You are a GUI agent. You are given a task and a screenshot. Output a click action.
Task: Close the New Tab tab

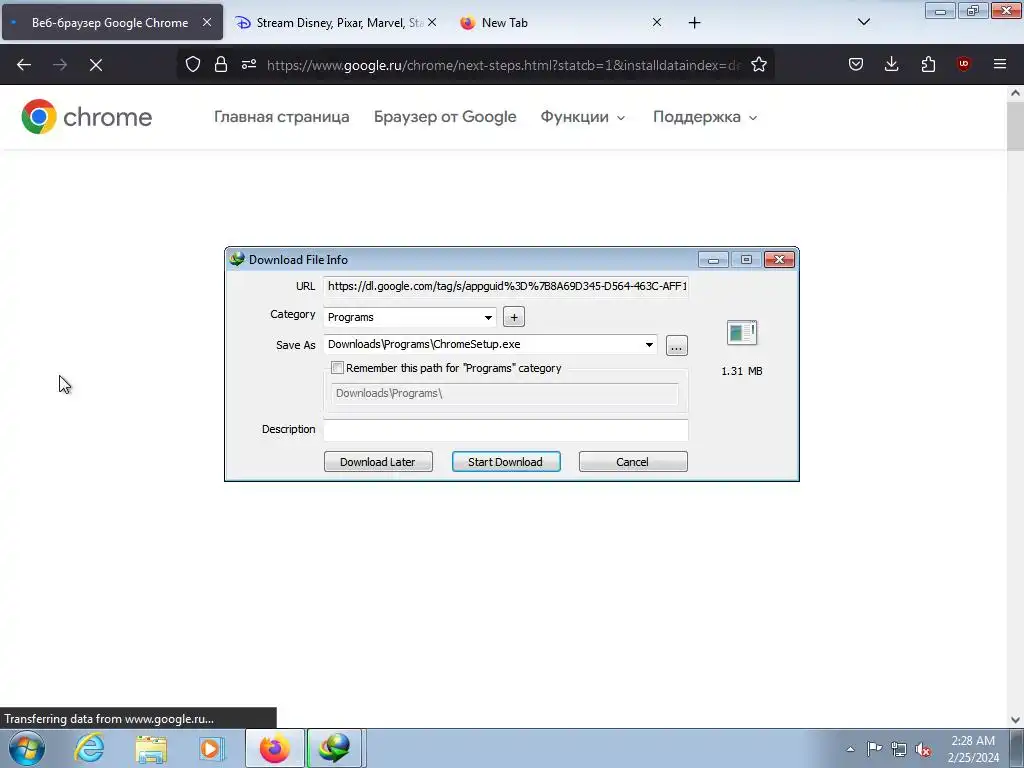pos(657,22)
